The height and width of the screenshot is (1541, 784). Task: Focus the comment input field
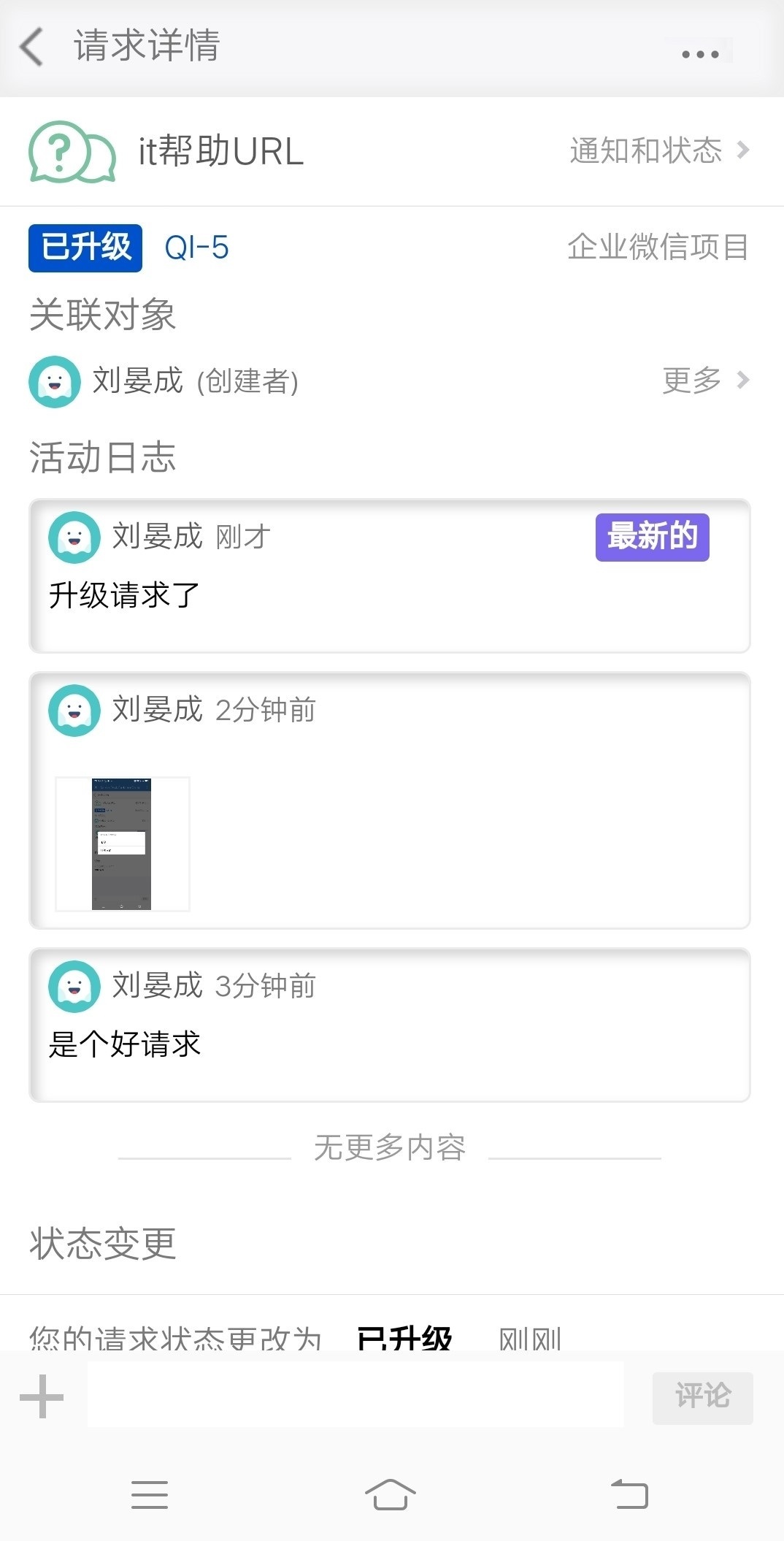(356, 1394)
